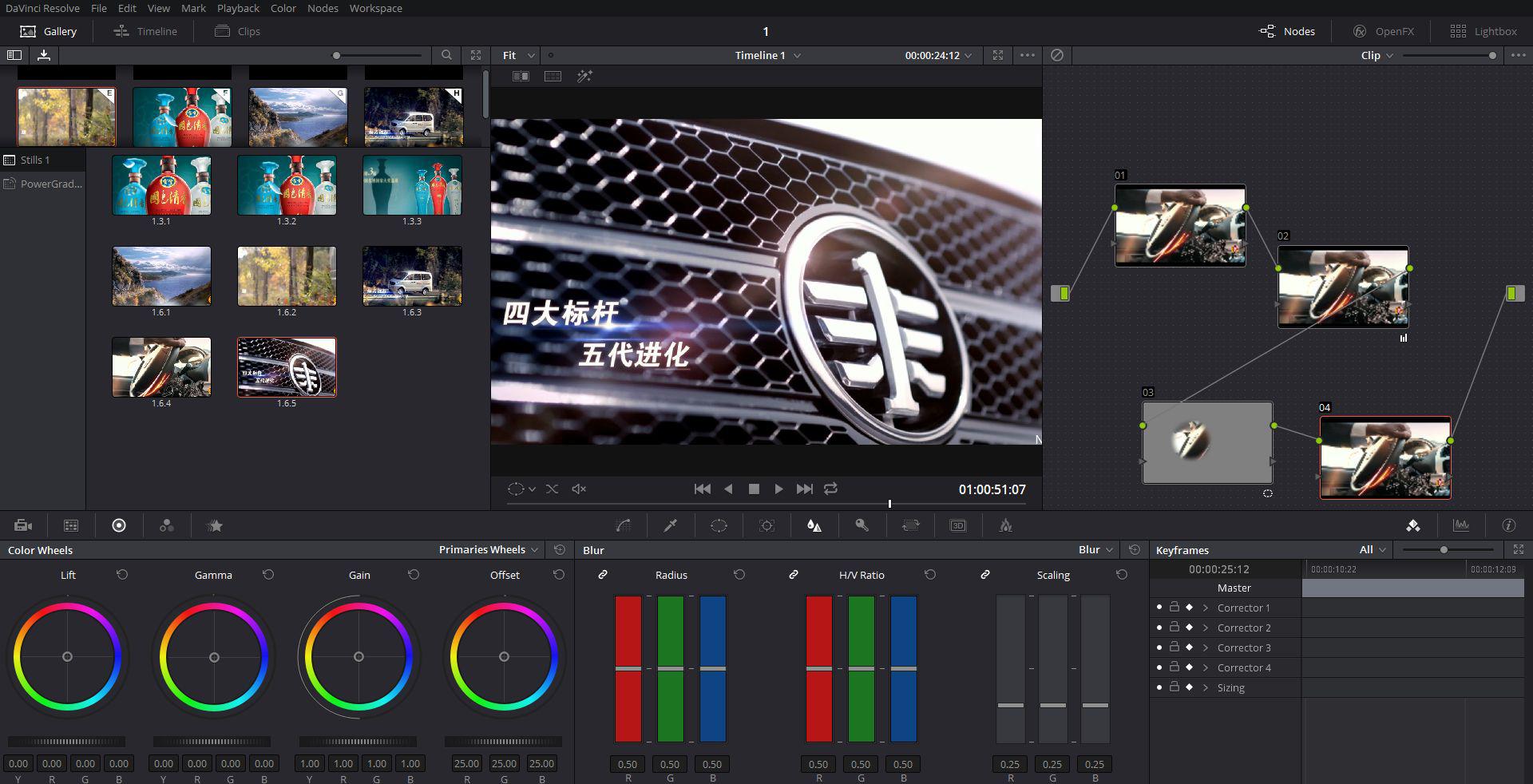Open the Data Burn-In palette
The width and height of the screenshot is (1533, 784).
[x=1006, y=525]
